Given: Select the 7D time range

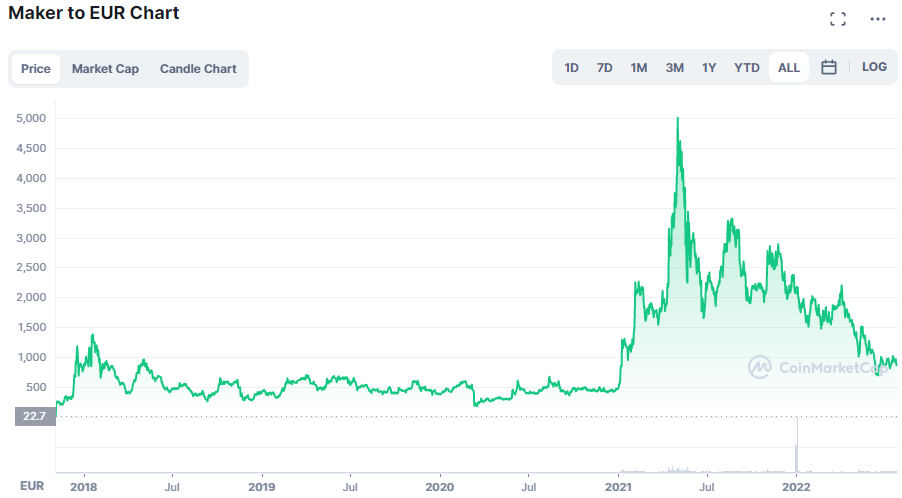Looking at the screenshot, I should coord(604,68).
